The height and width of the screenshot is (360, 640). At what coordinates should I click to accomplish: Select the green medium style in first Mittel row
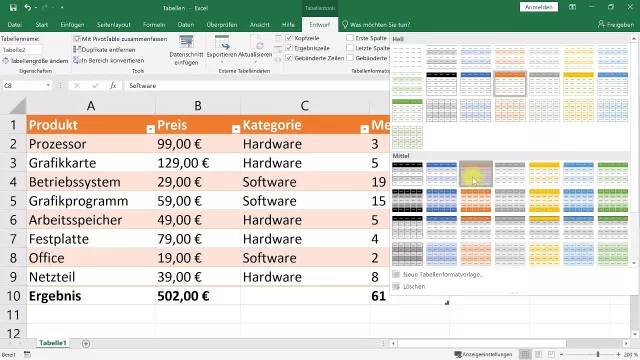point(613,173)
